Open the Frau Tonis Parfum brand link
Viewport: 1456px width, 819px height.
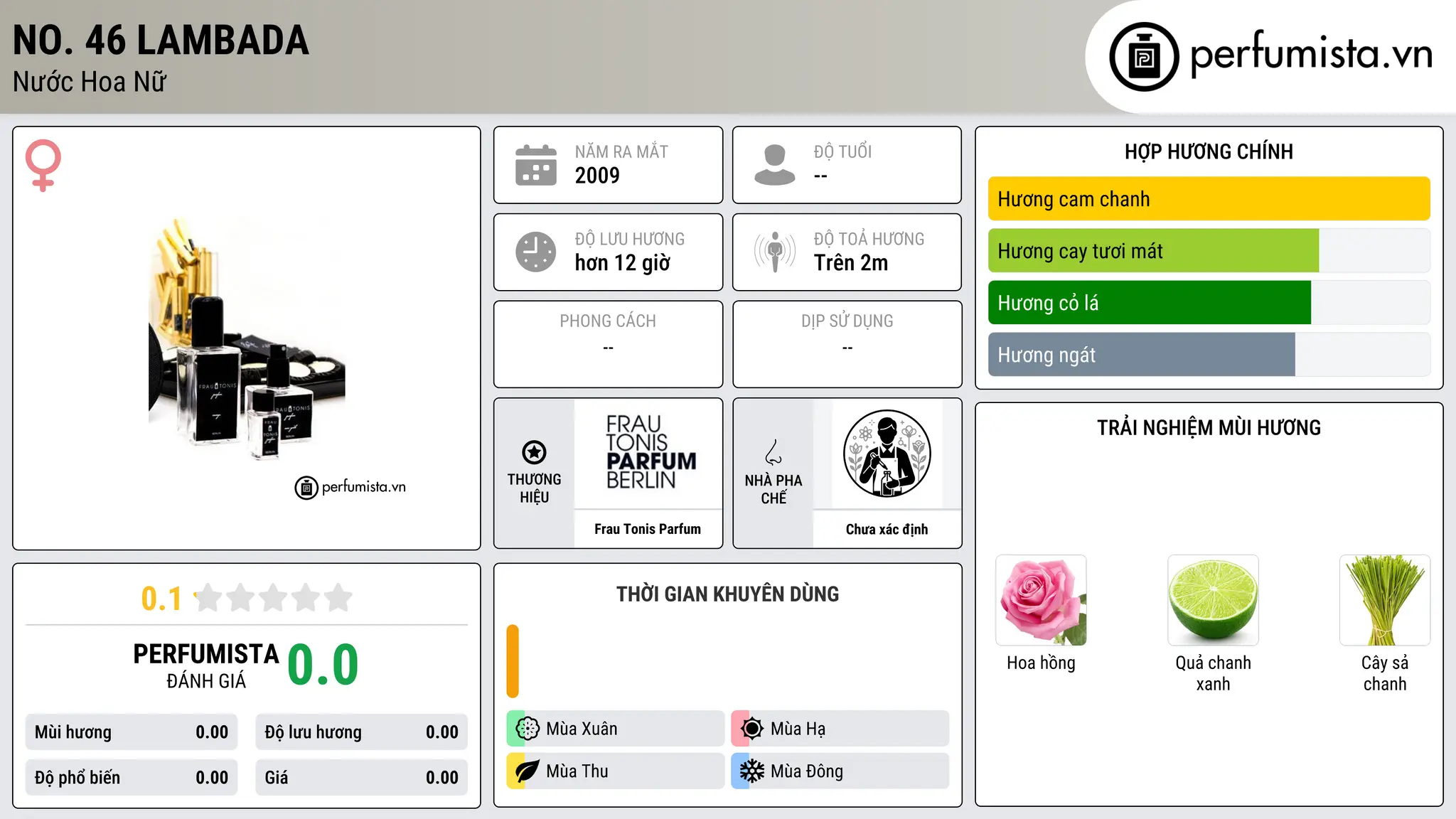coord(648,530)
